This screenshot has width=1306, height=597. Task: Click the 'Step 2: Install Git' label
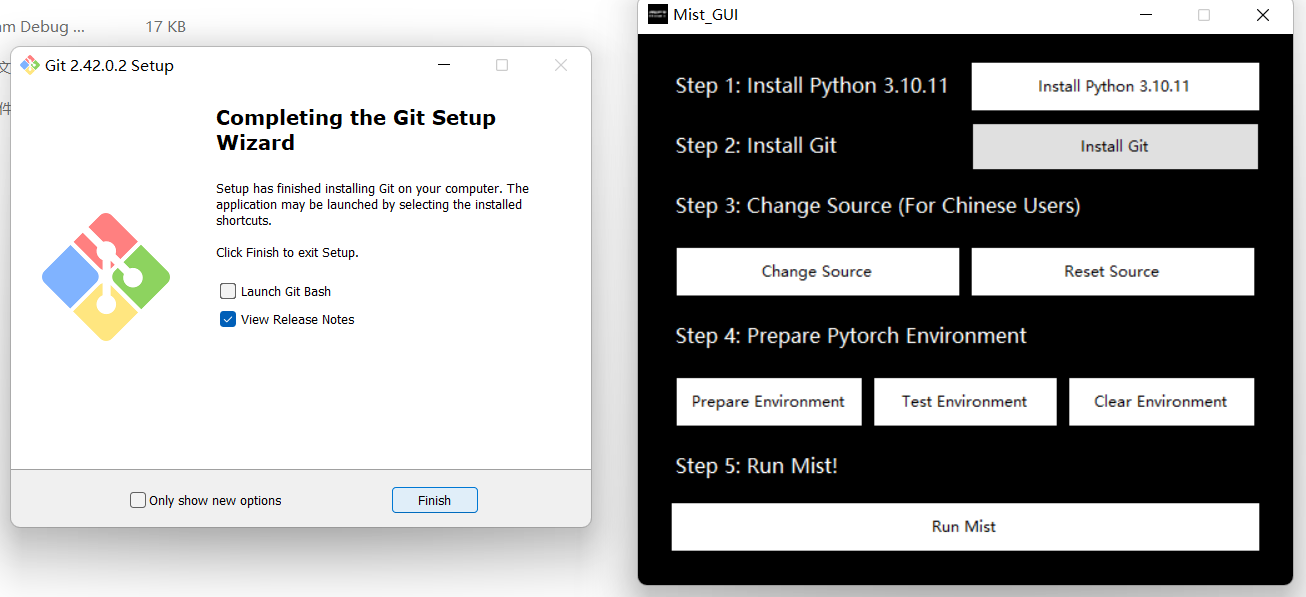tap(756, 146)
